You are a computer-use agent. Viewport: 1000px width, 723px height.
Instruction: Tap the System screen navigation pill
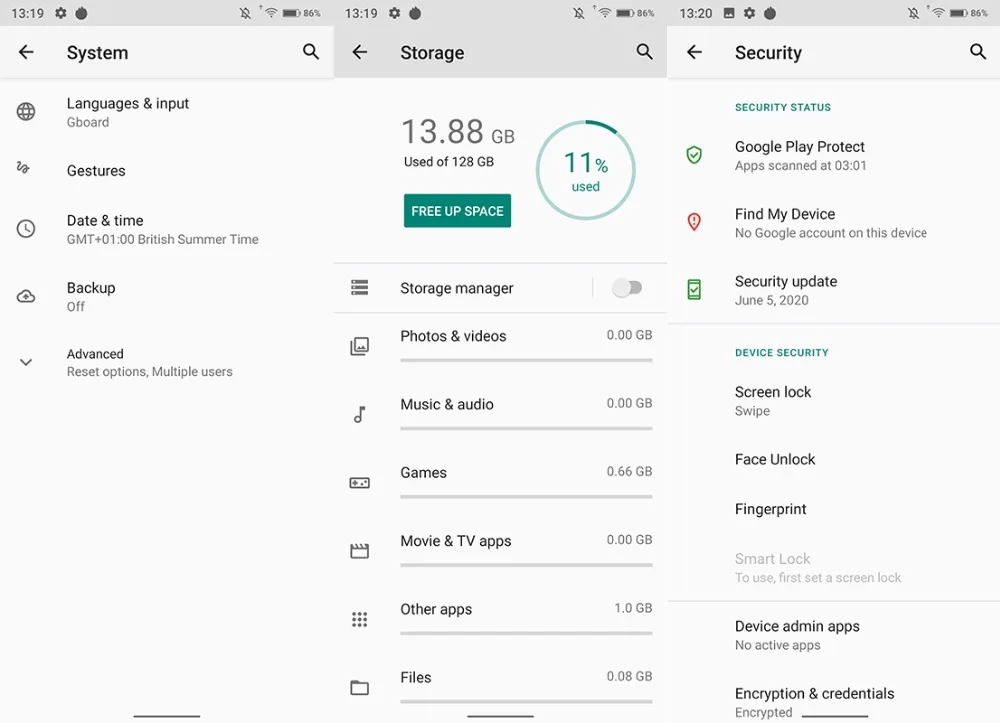pos(166,716)
